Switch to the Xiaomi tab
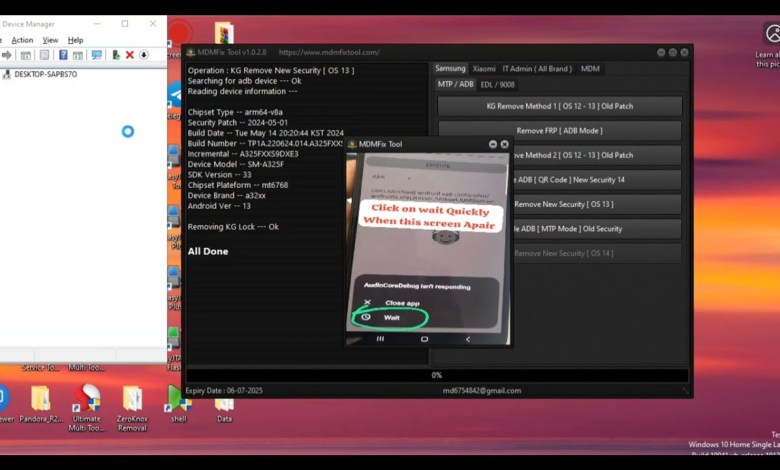 pos(484,69)
